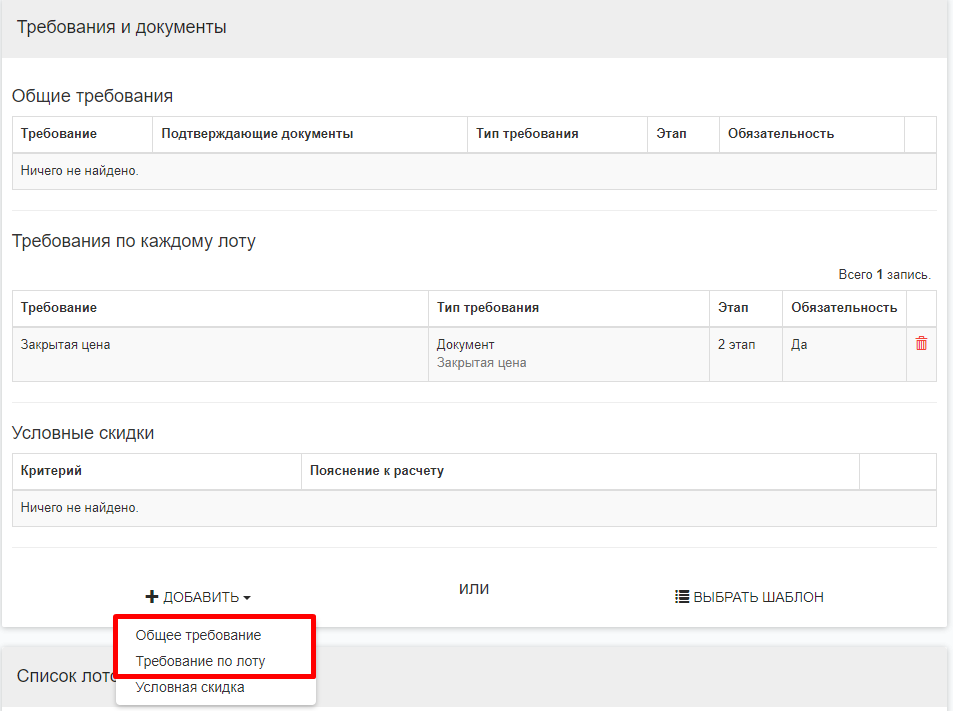Click the Пояснение к расчету column header
The width and height of the screenshot is (953, 711).
[x=377, y=471]
